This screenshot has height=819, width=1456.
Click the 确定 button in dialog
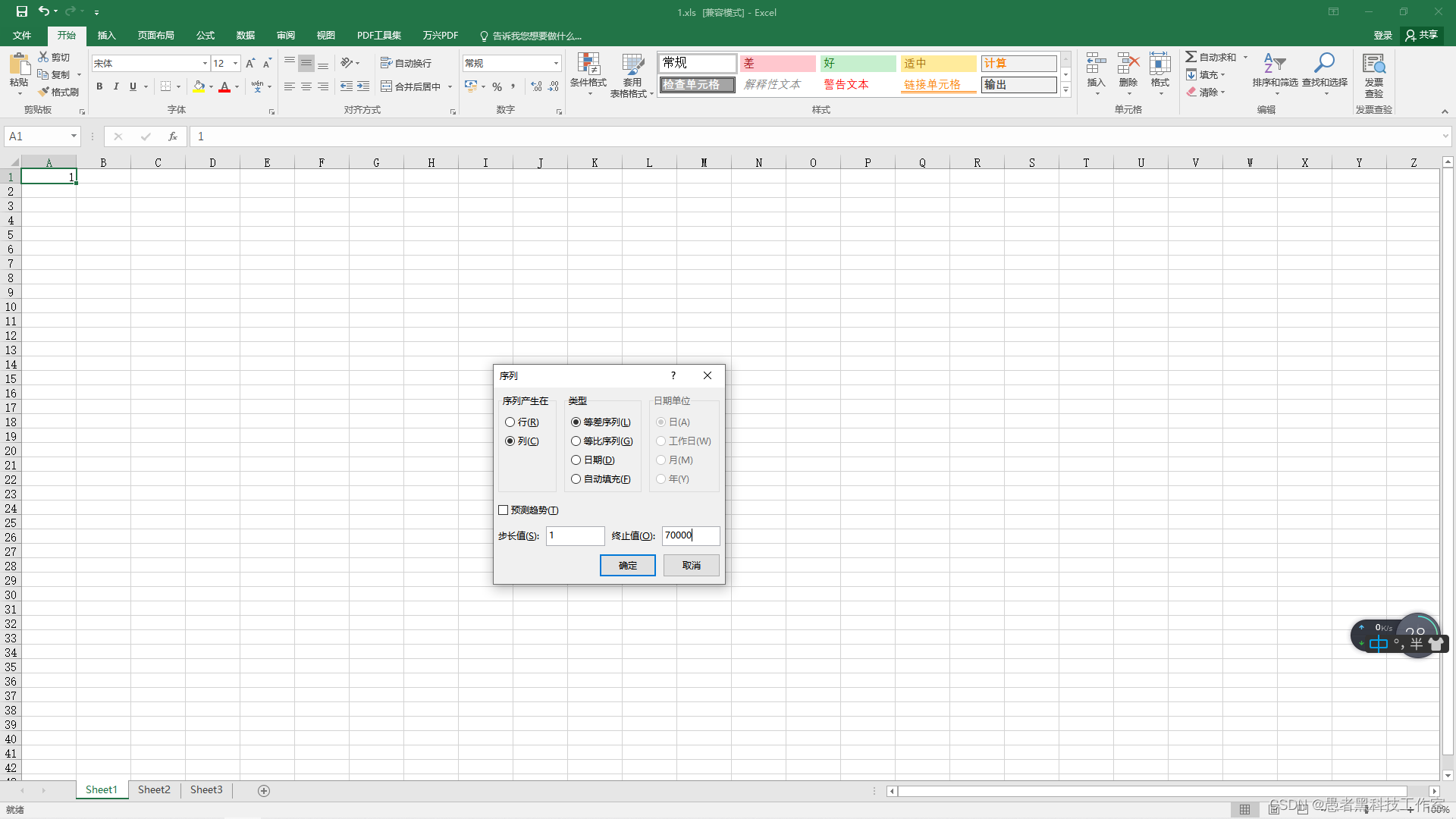tap(627, 565)
